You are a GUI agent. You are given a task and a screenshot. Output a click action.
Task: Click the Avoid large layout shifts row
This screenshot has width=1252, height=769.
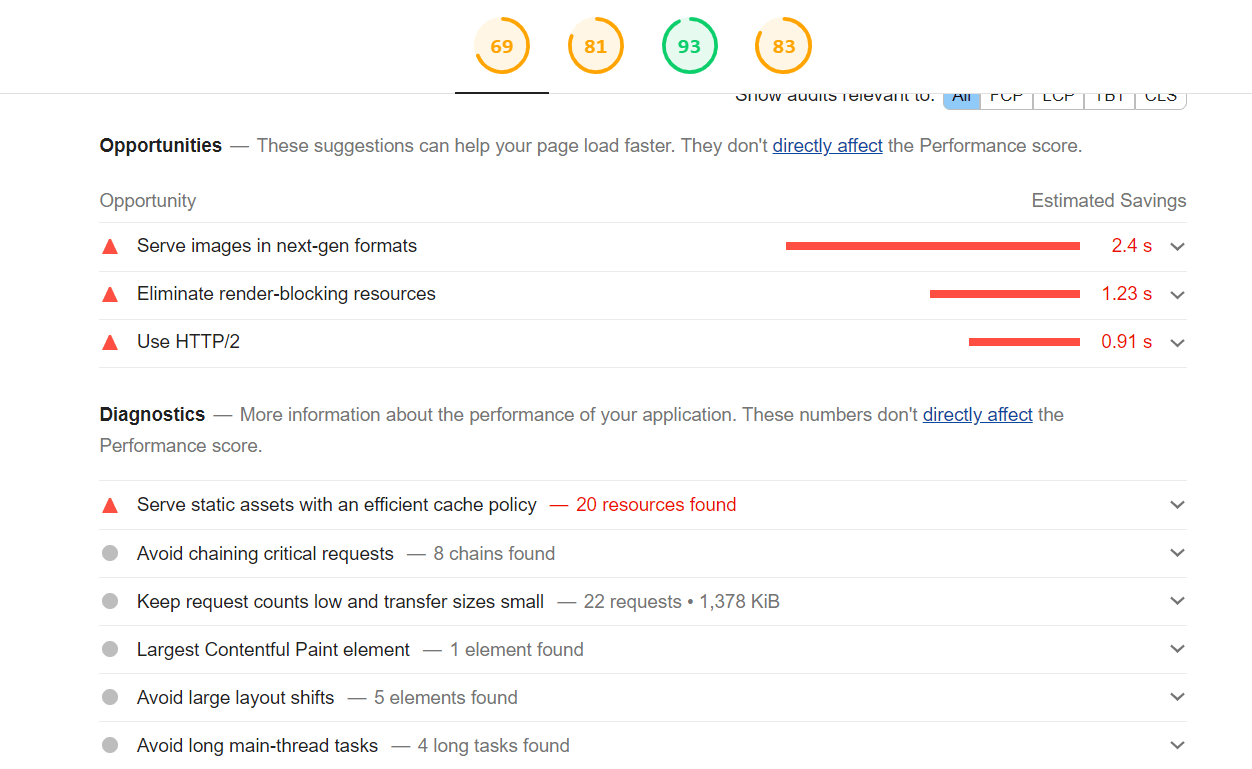(235, 698)
